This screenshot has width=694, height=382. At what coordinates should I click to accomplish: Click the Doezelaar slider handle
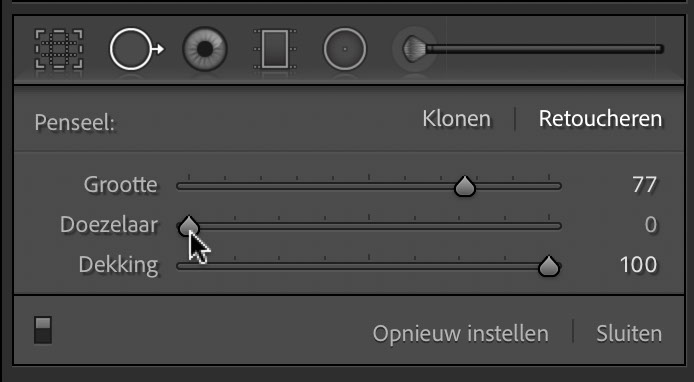point(189,226)
